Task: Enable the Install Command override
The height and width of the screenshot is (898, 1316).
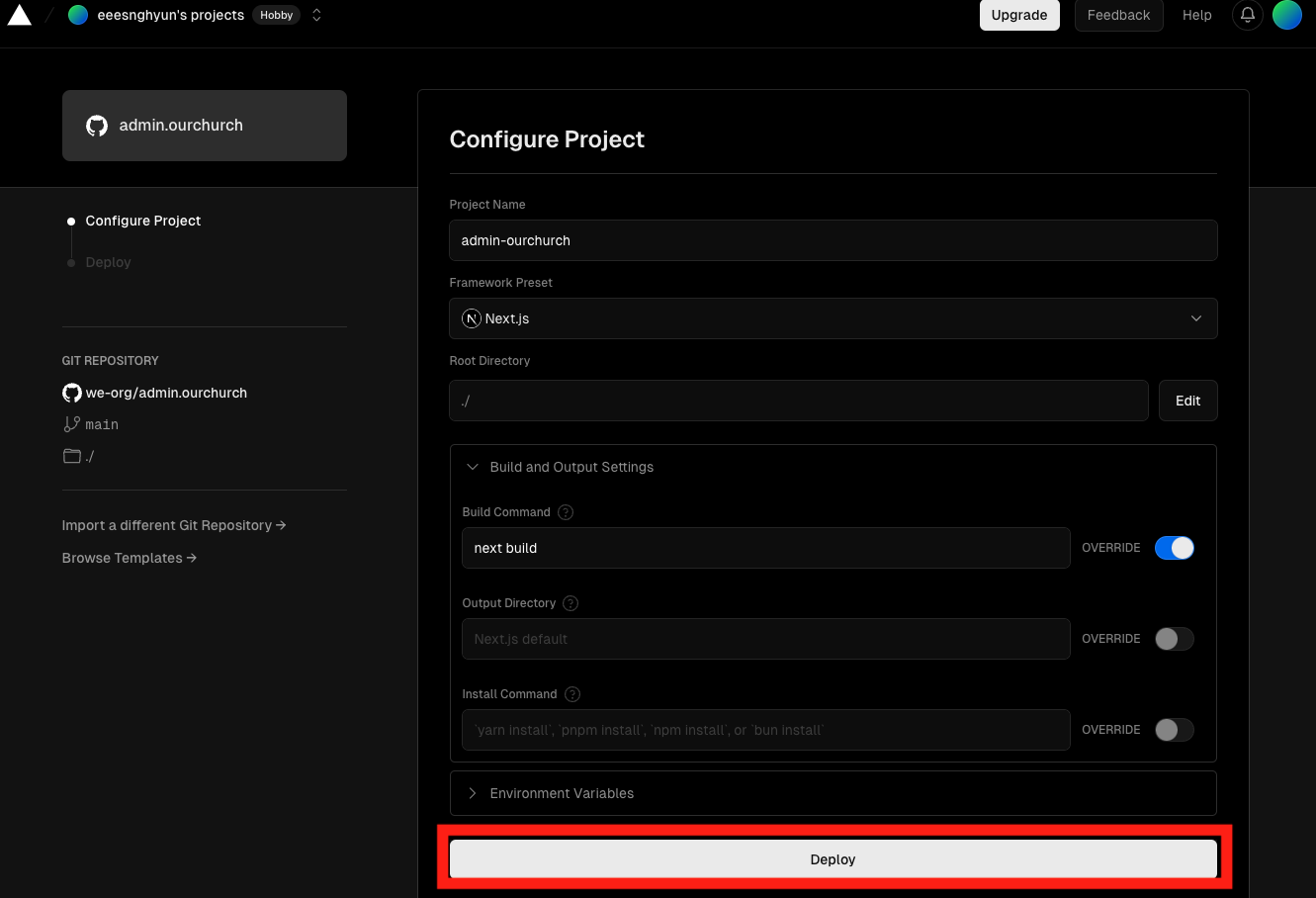Action: [x=1175, y=730]
